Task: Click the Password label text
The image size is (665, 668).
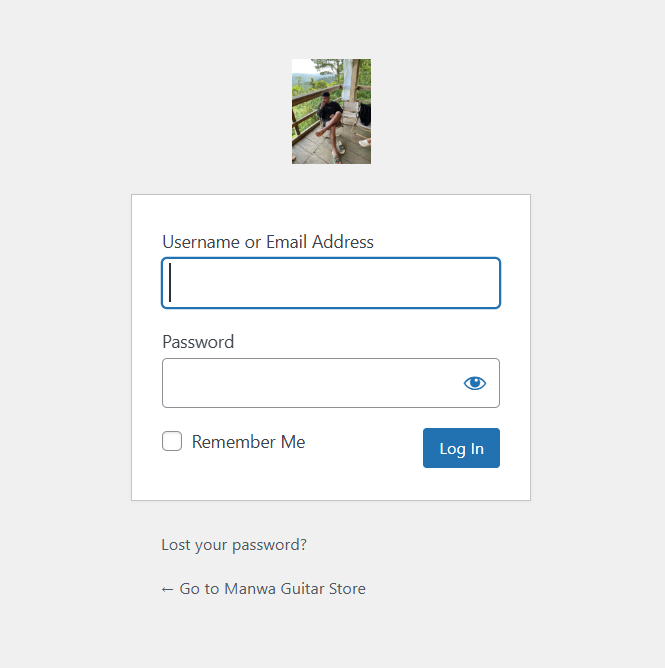Action: pos(198,342)
